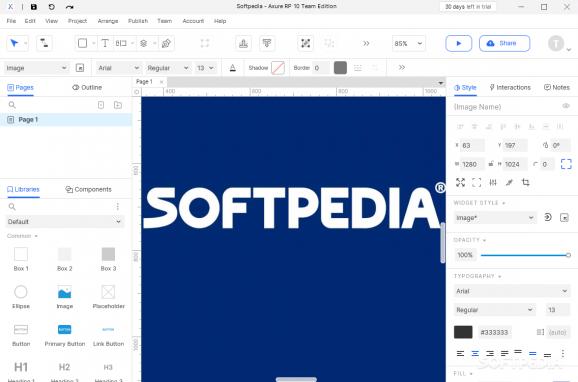Open widget type Image dropdown

pyautogui.click(x=36, y=68)
